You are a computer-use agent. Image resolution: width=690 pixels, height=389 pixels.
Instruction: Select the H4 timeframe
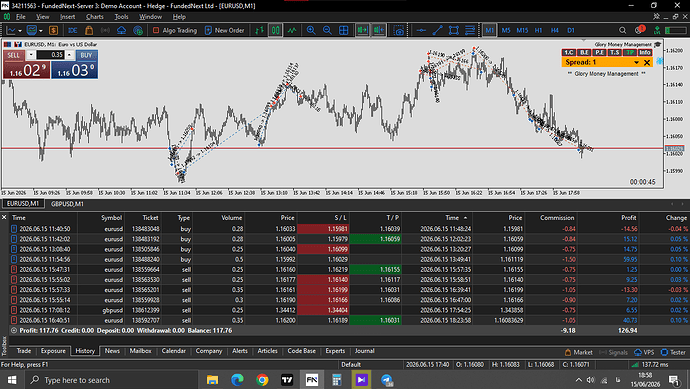pos(554,30)
